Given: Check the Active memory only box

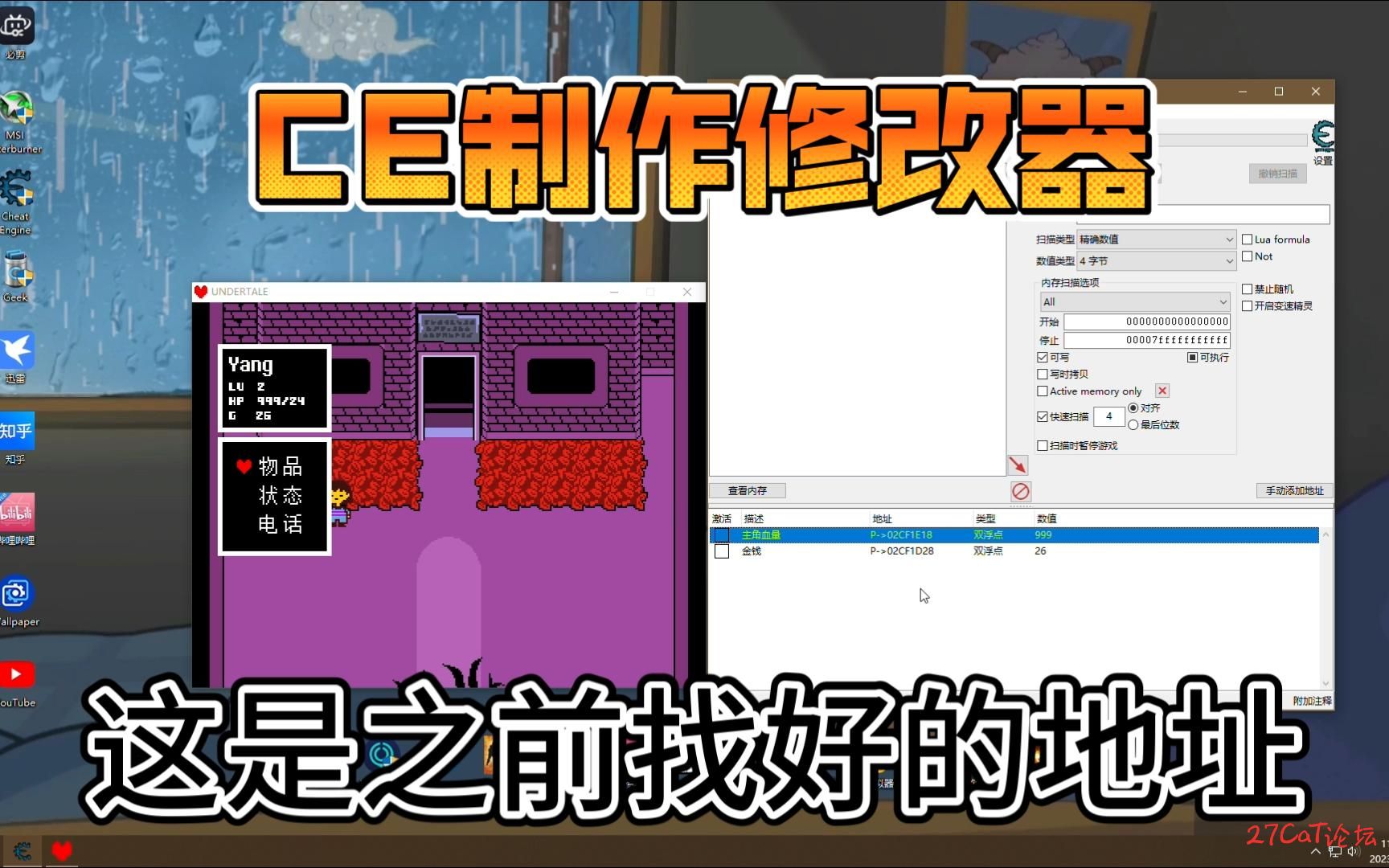Looking at the screenshot, I should pyautogui.click(x=1043, y=391).
